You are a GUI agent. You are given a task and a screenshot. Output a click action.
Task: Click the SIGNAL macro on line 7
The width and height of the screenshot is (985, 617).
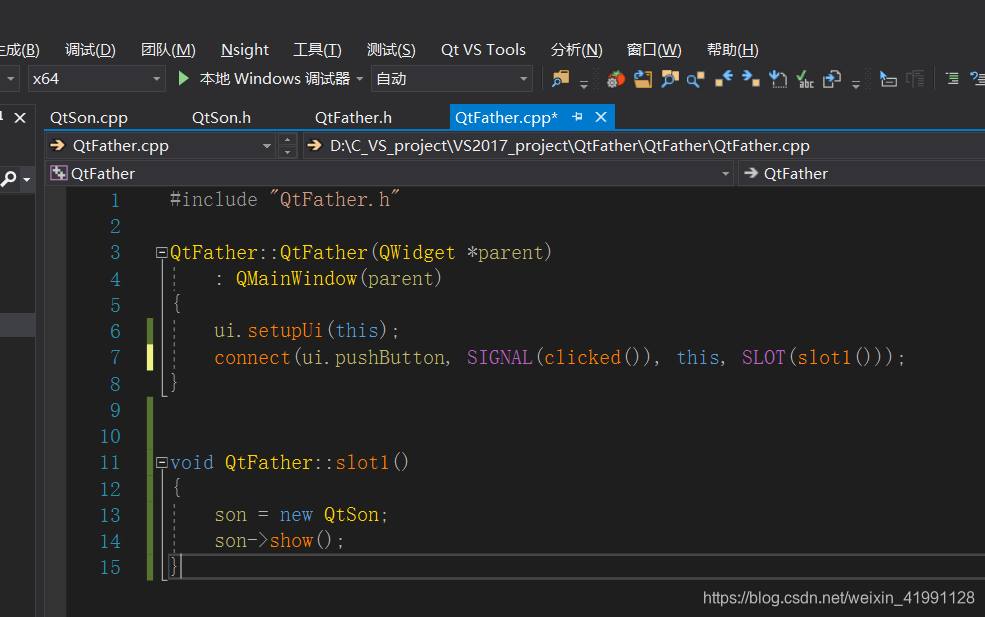499,358
